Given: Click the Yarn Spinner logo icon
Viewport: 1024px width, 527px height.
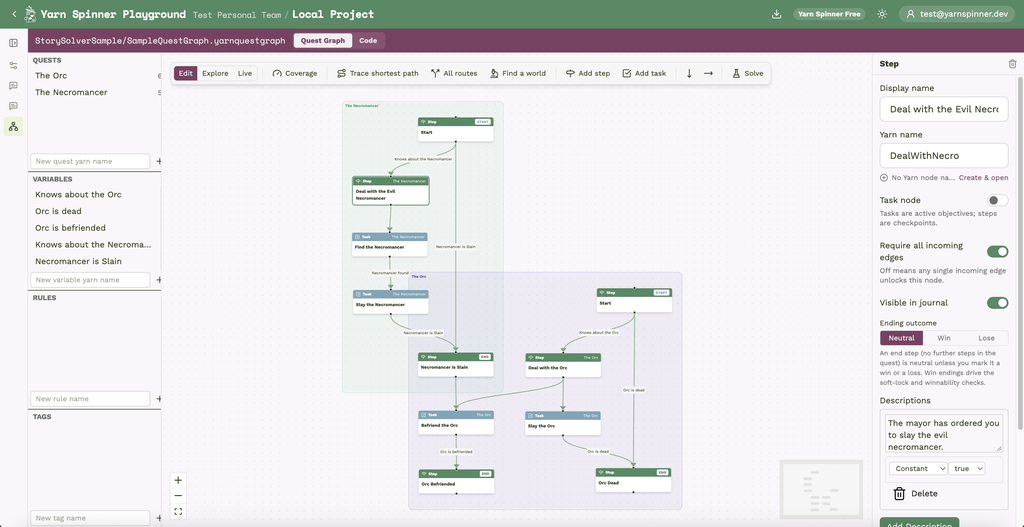Looking at the screenshot, I should click(29, 14).
